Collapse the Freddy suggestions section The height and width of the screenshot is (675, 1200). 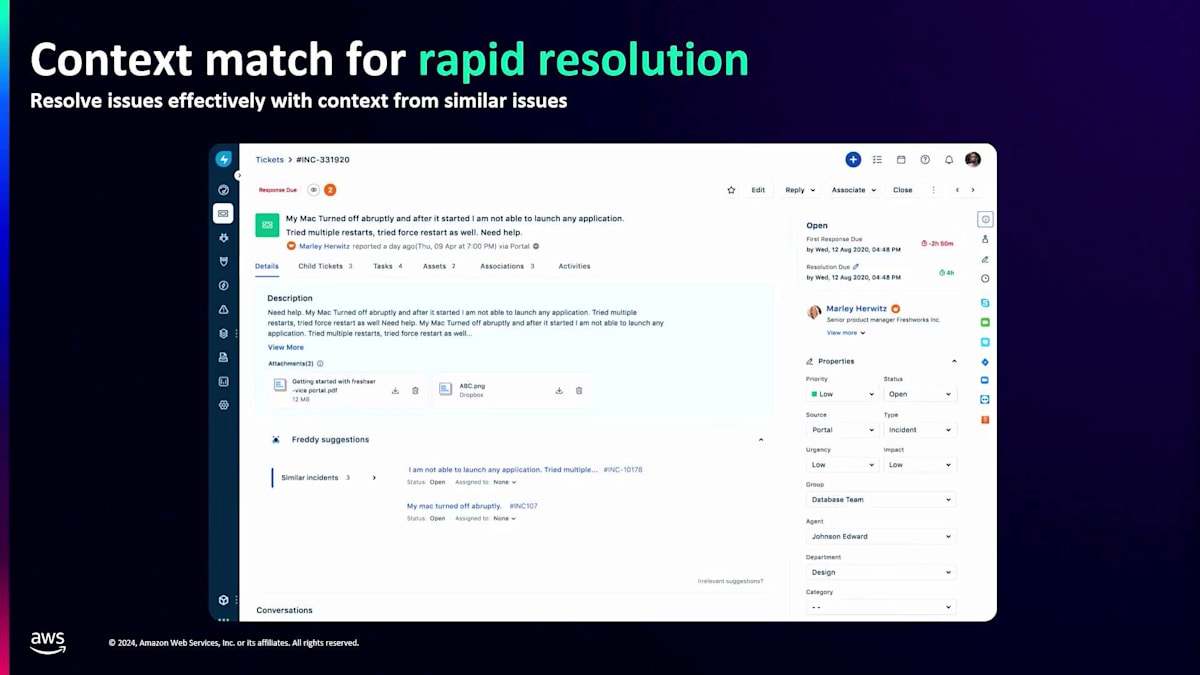coord(761,440)
